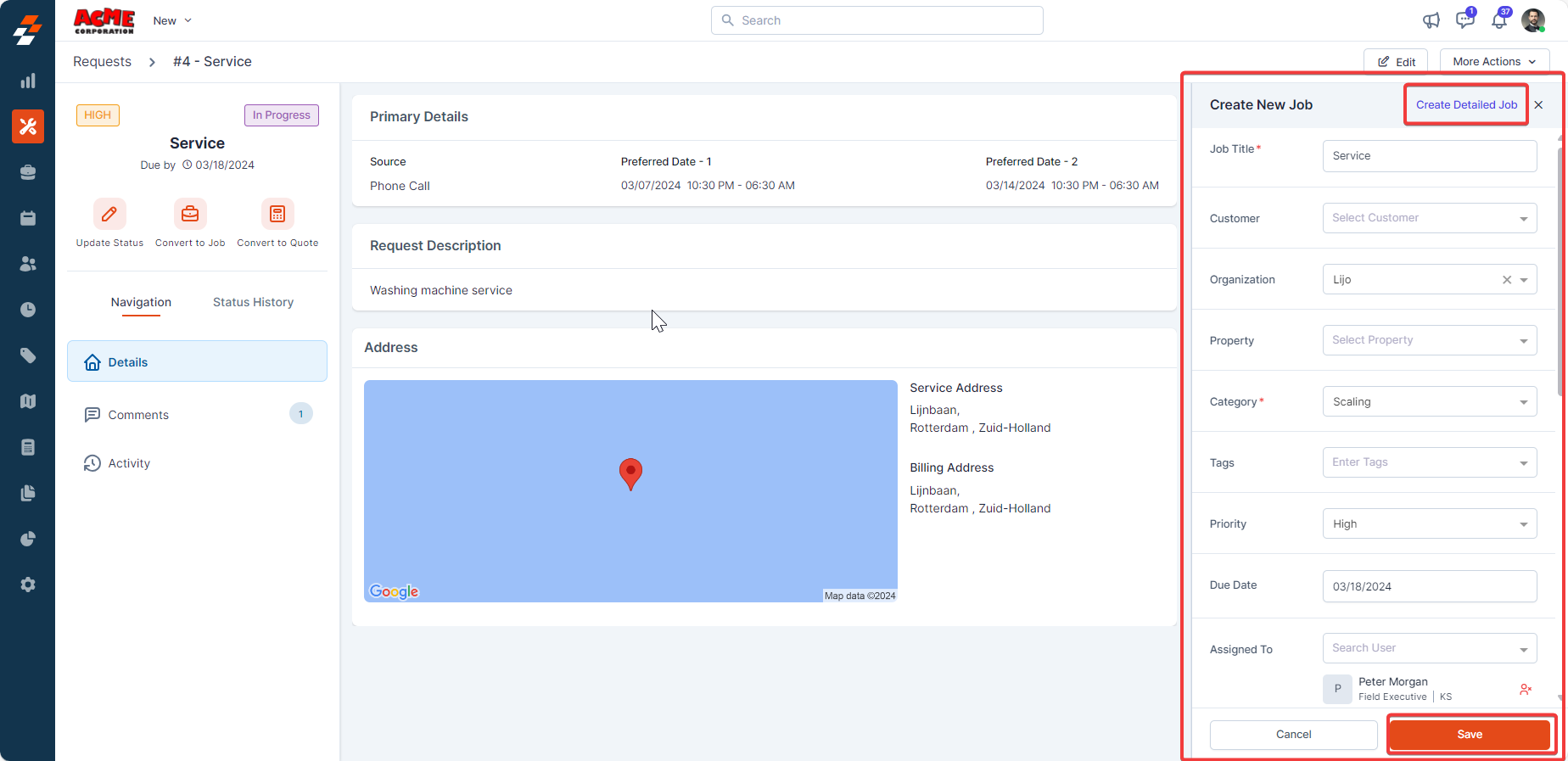Close the Create New Job panel
Screen dimensions: 1568x761
[x=1538, y=105]
